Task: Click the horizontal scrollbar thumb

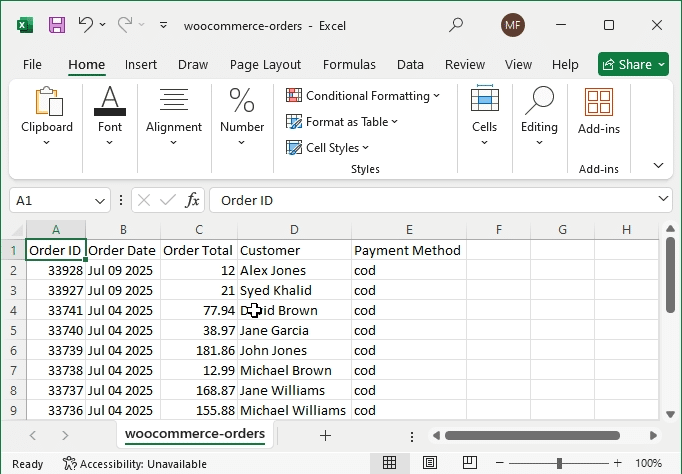Action: coord(532,435)
